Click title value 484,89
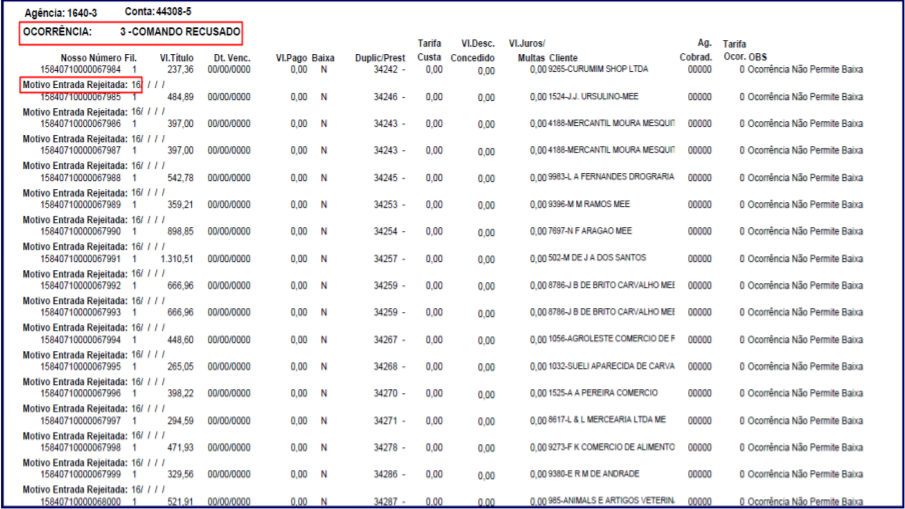905x509 pixels. pyautogui.click(x=181, y=97)
